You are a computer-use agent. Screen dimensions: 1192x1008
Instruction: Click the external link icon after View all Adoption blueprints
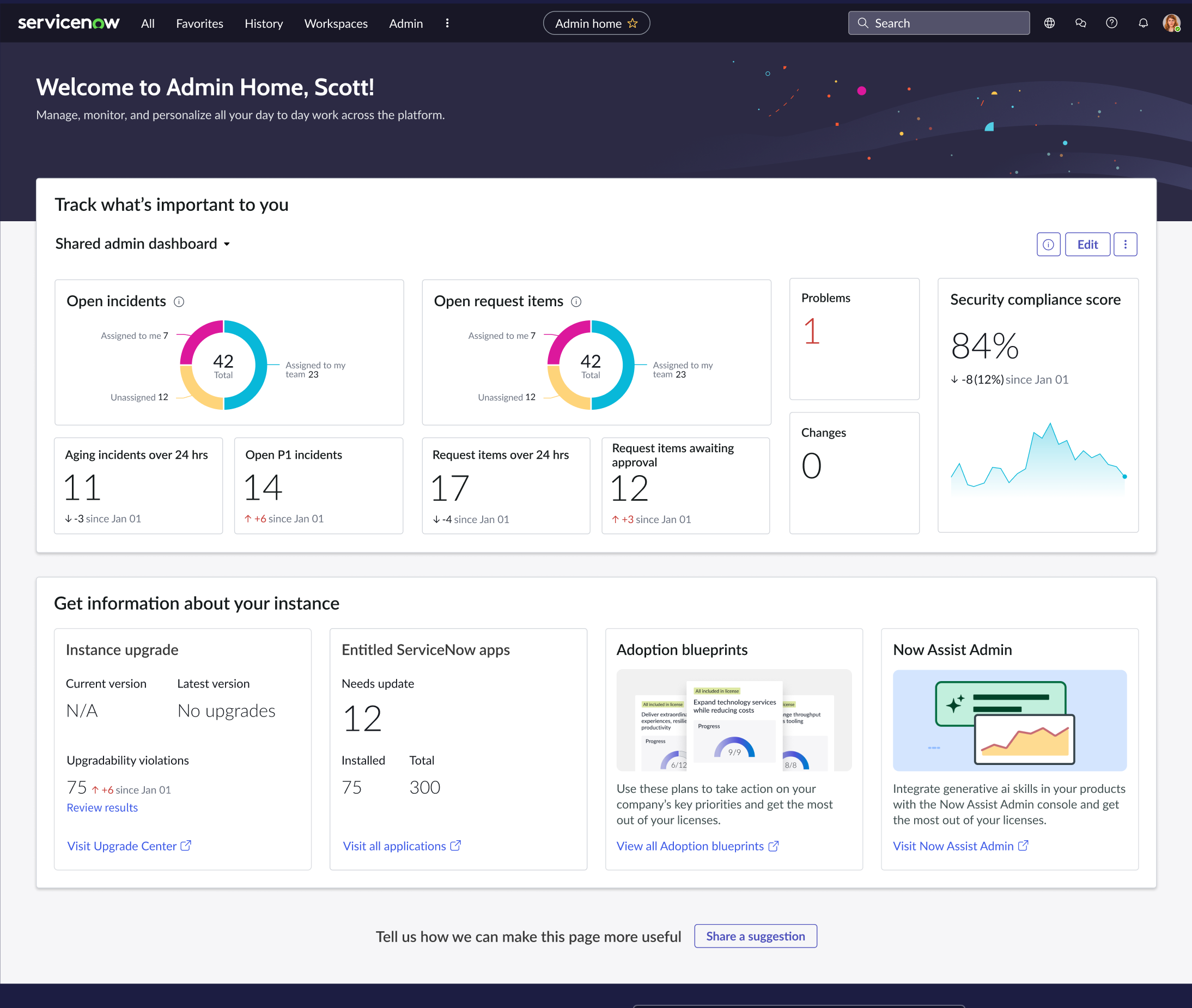(773, 846)
